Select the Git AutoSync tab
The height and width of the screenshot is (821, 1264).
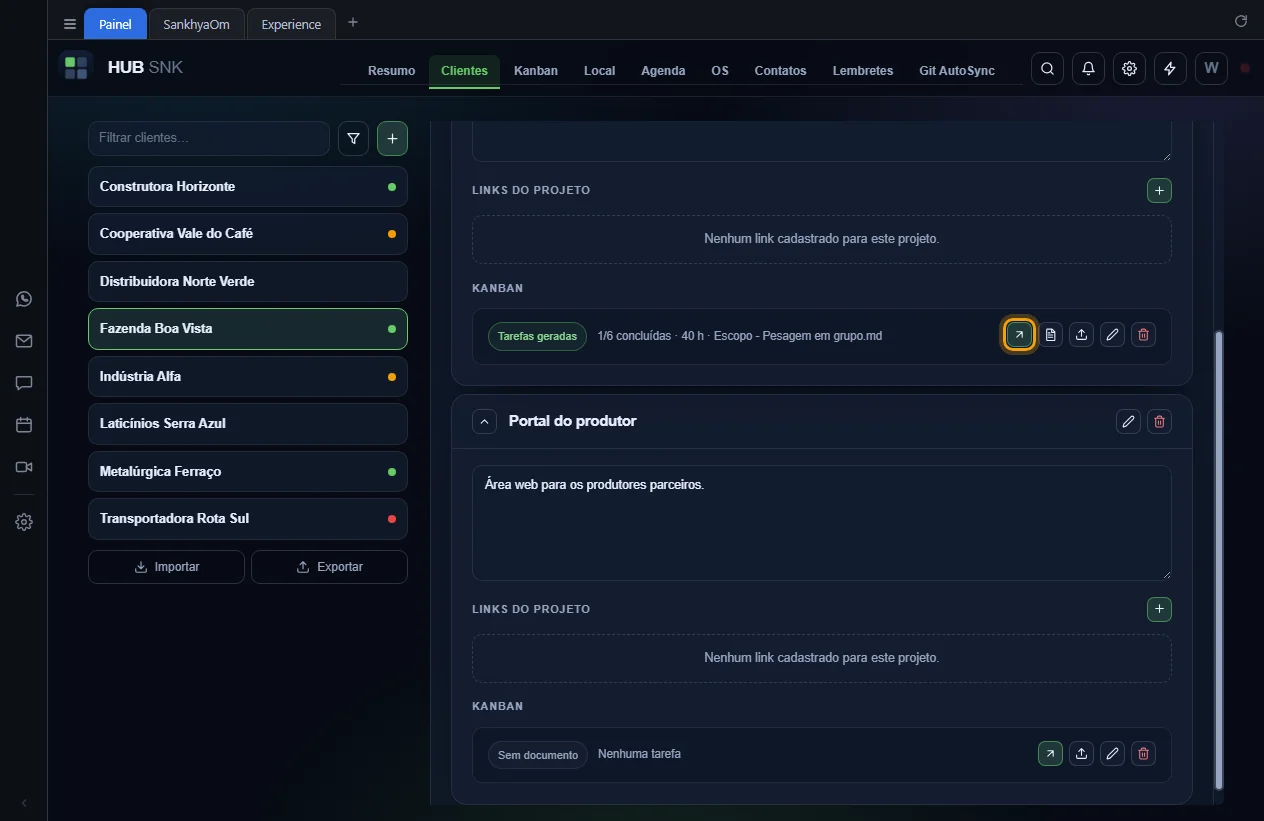(957, 71)
